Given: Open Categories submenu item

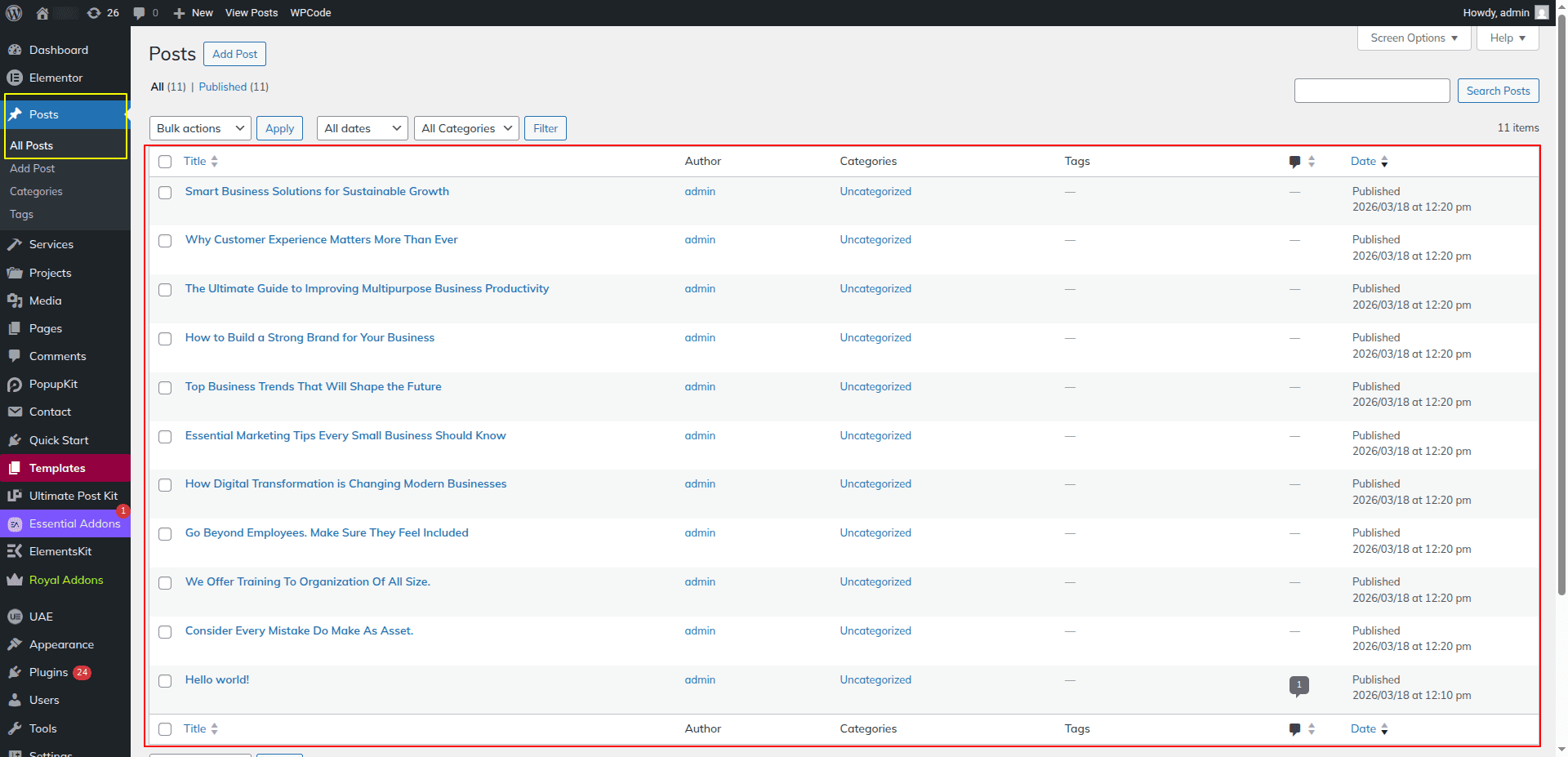Looking at the screenshot, I should click(x=36, y=191).
